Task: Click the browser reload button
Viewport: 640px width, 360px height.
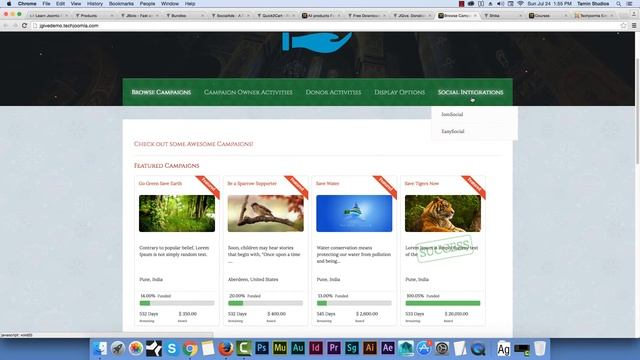Action: (24, 25)
